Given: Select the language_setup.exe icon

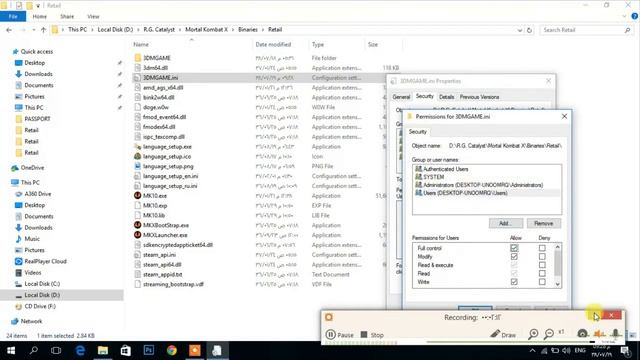Looking at the screenshot, I should point(138,147).
